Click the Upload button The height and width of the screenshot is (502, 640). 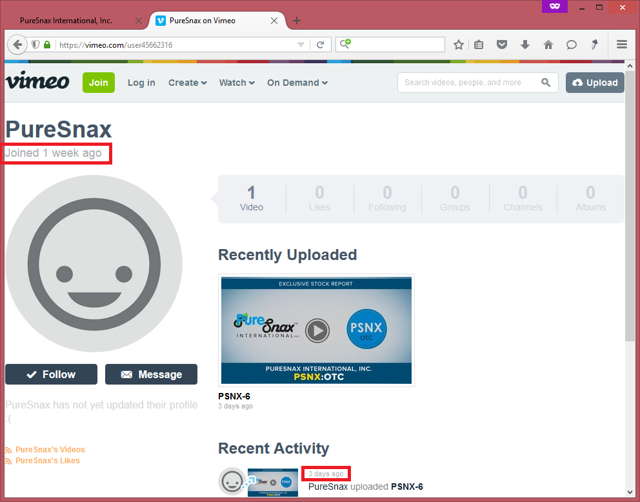[x=595, y=82]
